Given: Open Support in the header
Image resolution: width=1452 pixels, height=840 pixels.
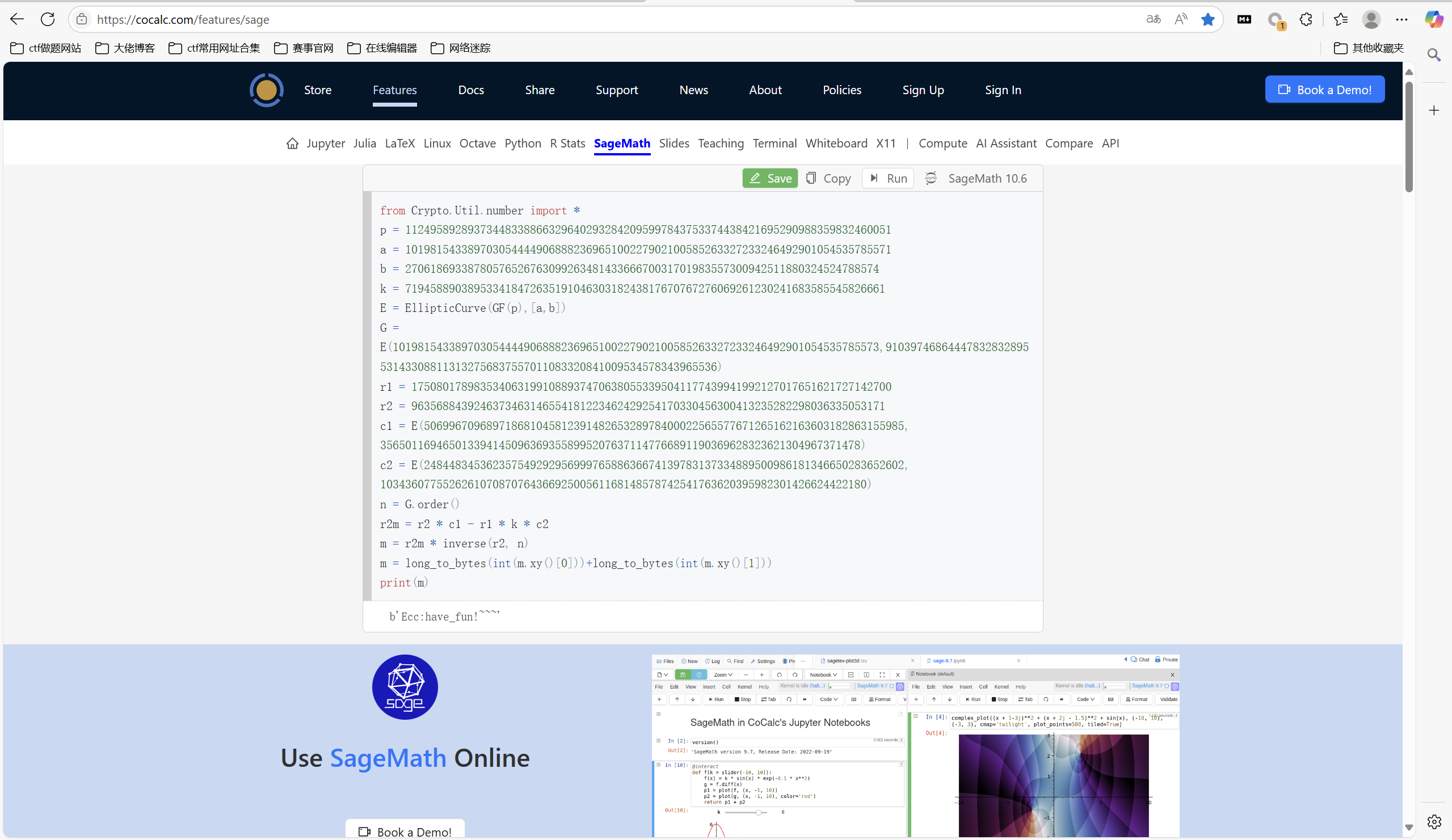Looking at the screenshot, I should [x=617, y=90].
